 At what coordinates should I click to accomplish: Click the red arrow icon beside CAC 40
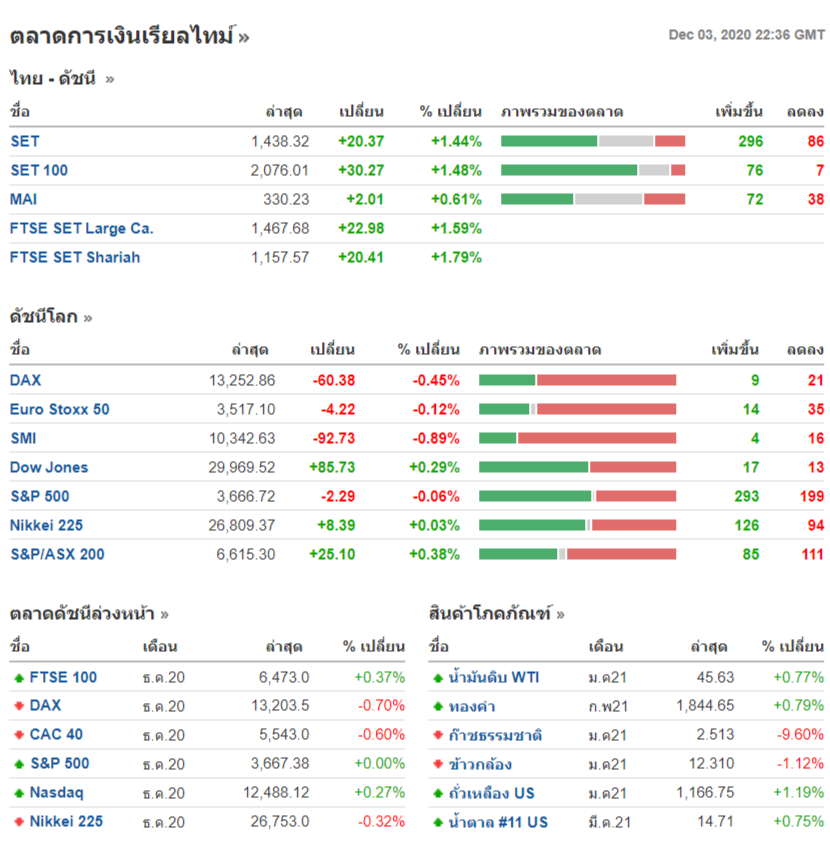[x=18, y=736]
